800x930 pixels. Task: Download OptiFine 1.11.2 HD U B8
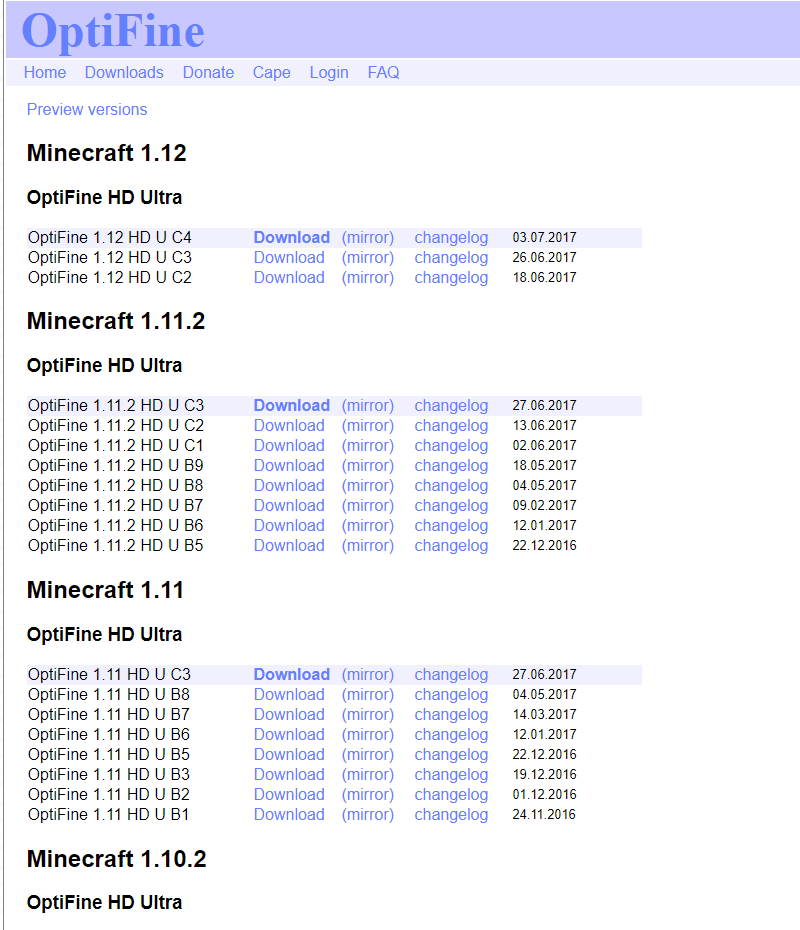(x=289, y=486)
